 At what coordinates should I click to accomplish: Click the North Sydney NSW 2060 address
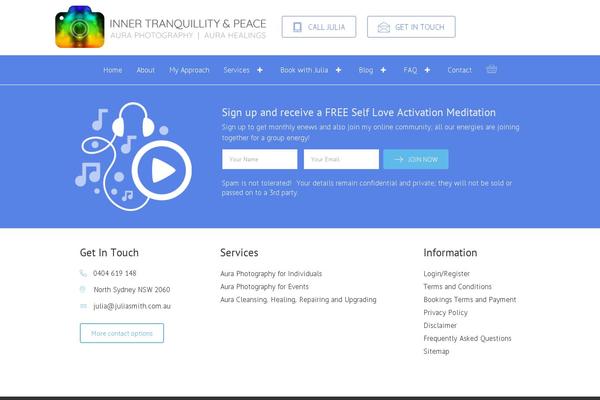[132, 290]
